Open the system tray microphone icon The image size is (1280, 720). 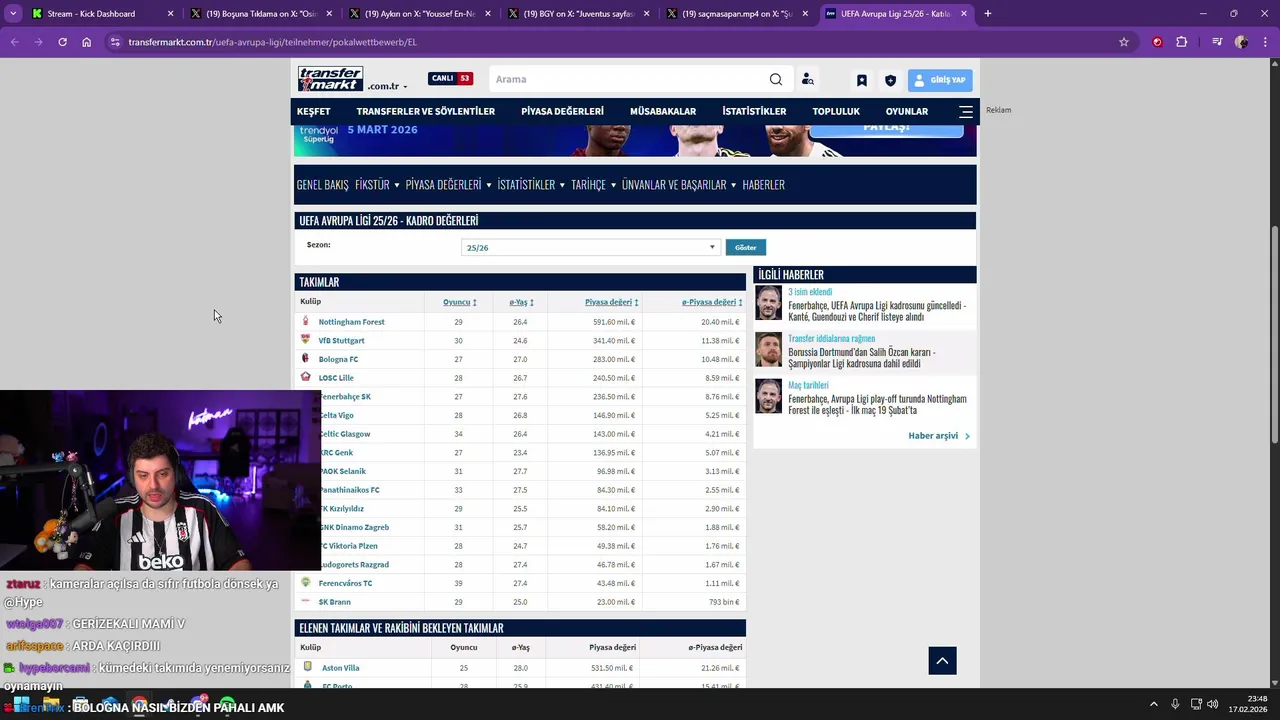click(1175, 705)
